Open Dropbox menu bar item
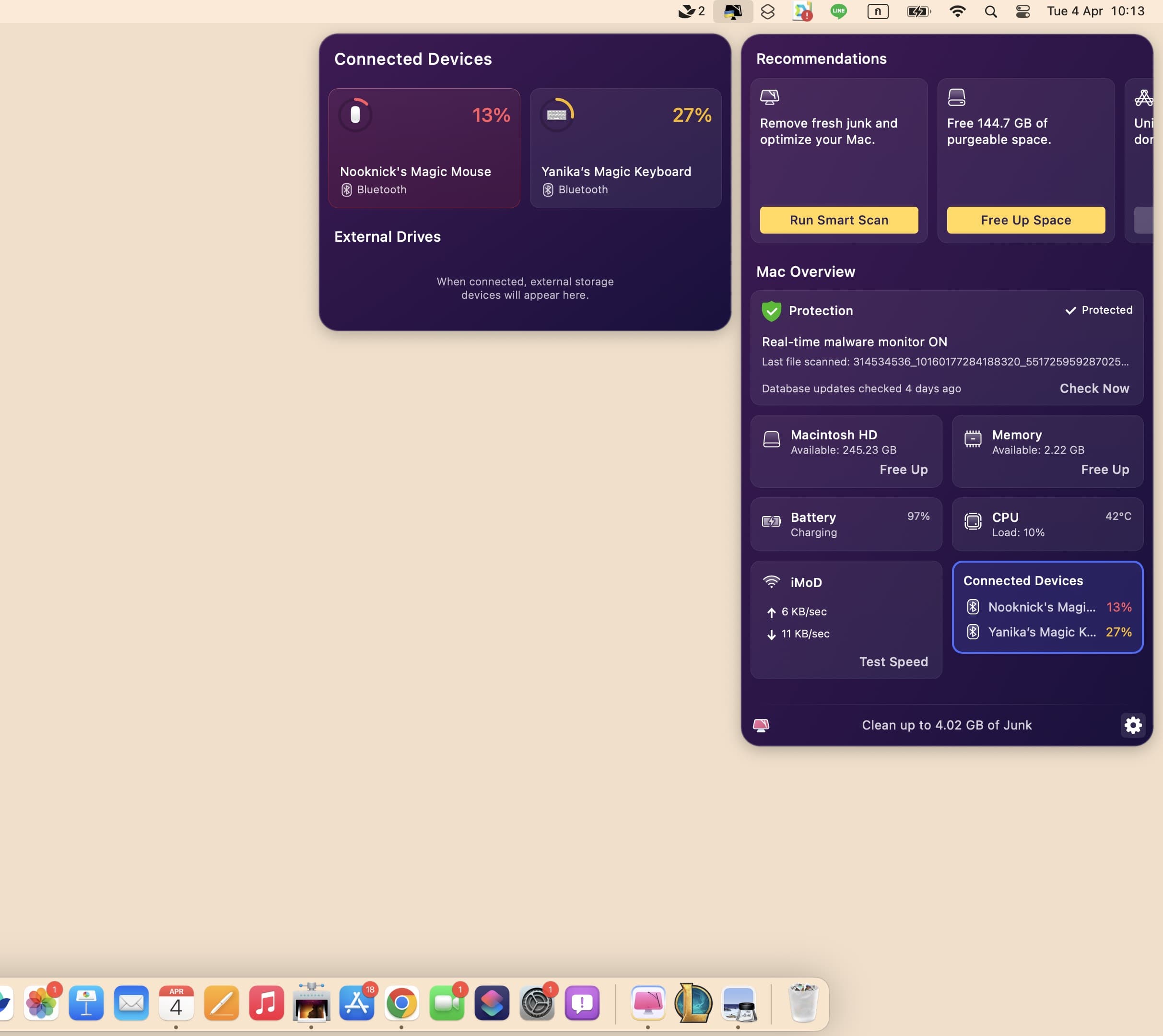Image resolution: width=1163 pixels, height=1036 pixels. (x=767, y=12)
